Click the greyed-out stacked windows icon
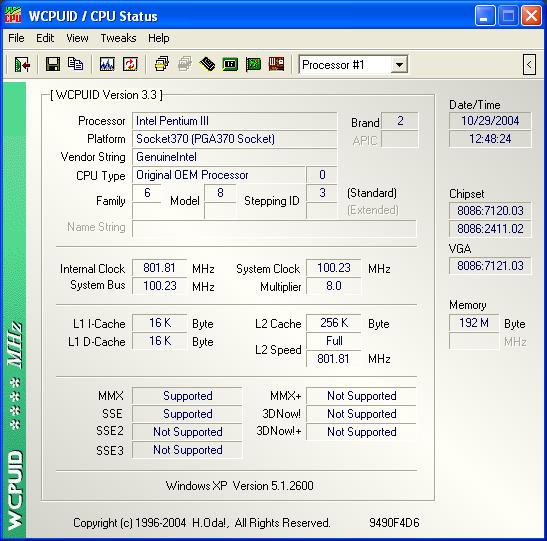 [185, 65]
